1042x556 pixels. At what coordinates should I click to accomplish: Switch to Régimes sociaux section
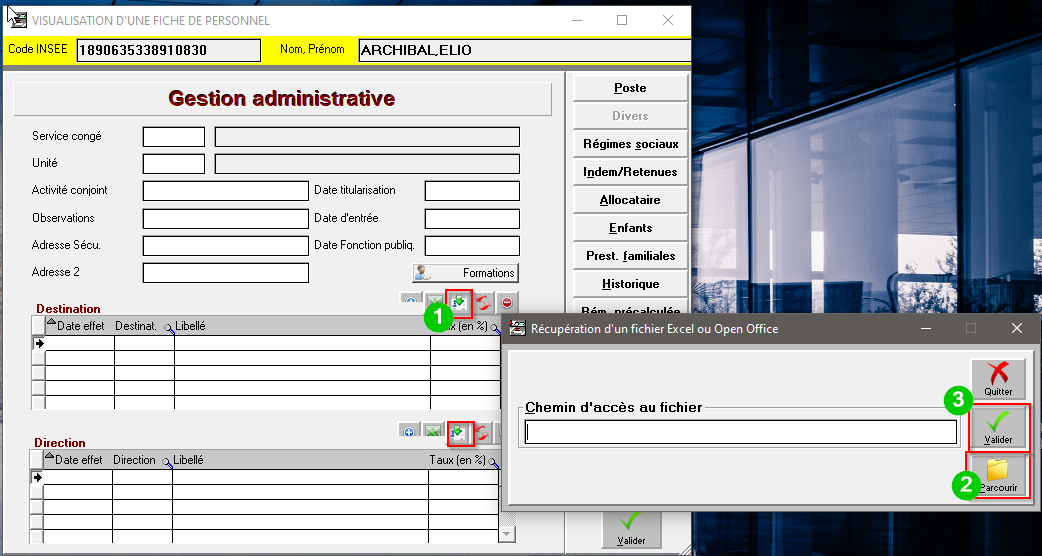click(x=630, y=144)
